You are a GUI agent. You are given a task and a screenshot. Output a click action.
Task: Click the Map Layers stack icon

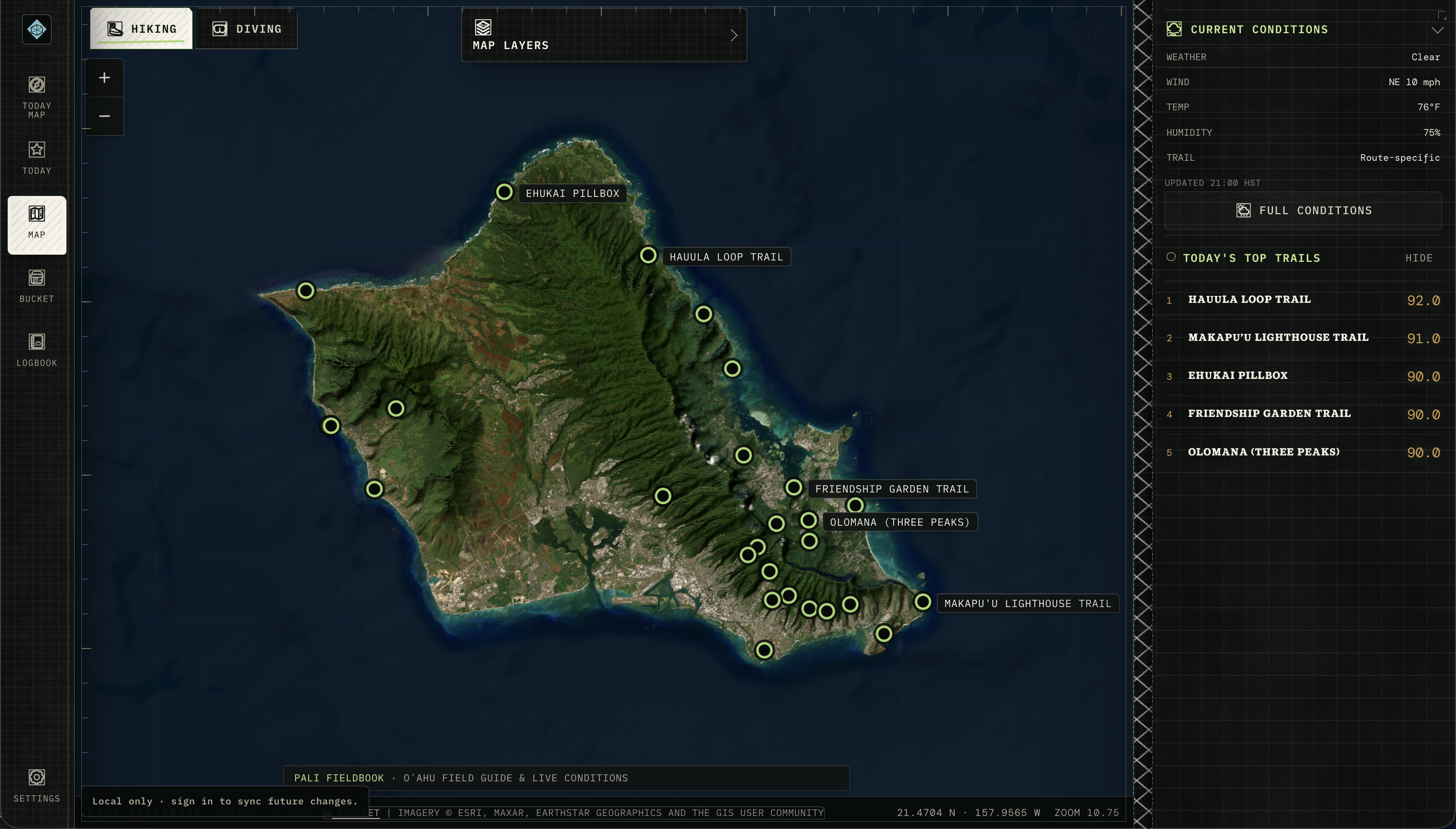tap(483, 27)
